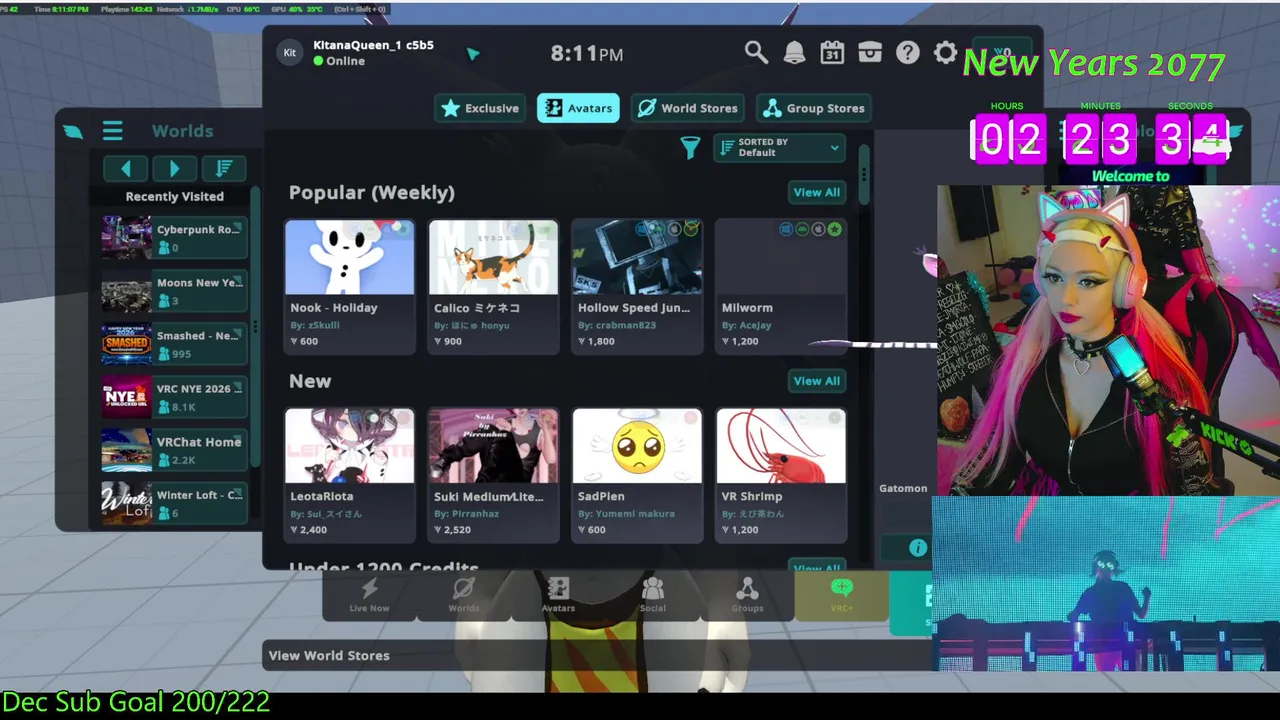This screenshot has width=1280, height=720.
Task: Click the teal arrow beside username
Action: [x=473, y=54]
